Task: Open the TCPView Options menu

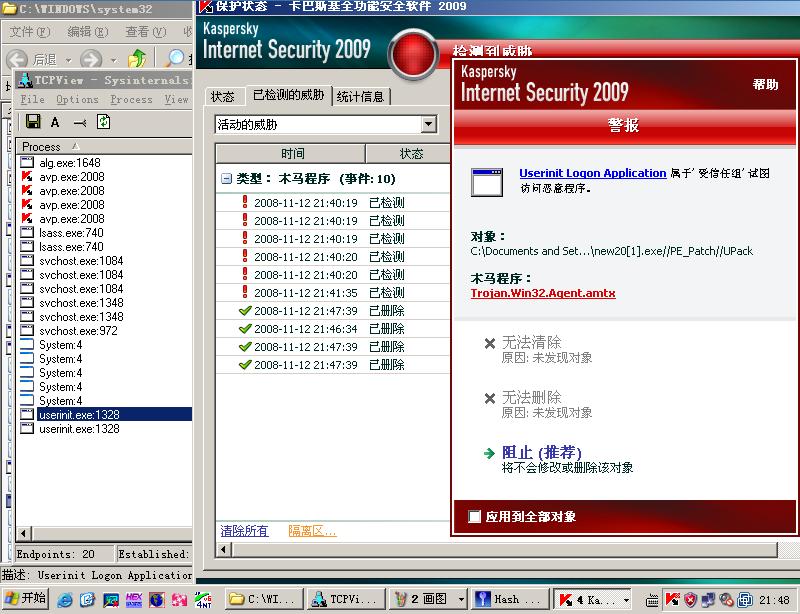Action: (x=78, y=100)
